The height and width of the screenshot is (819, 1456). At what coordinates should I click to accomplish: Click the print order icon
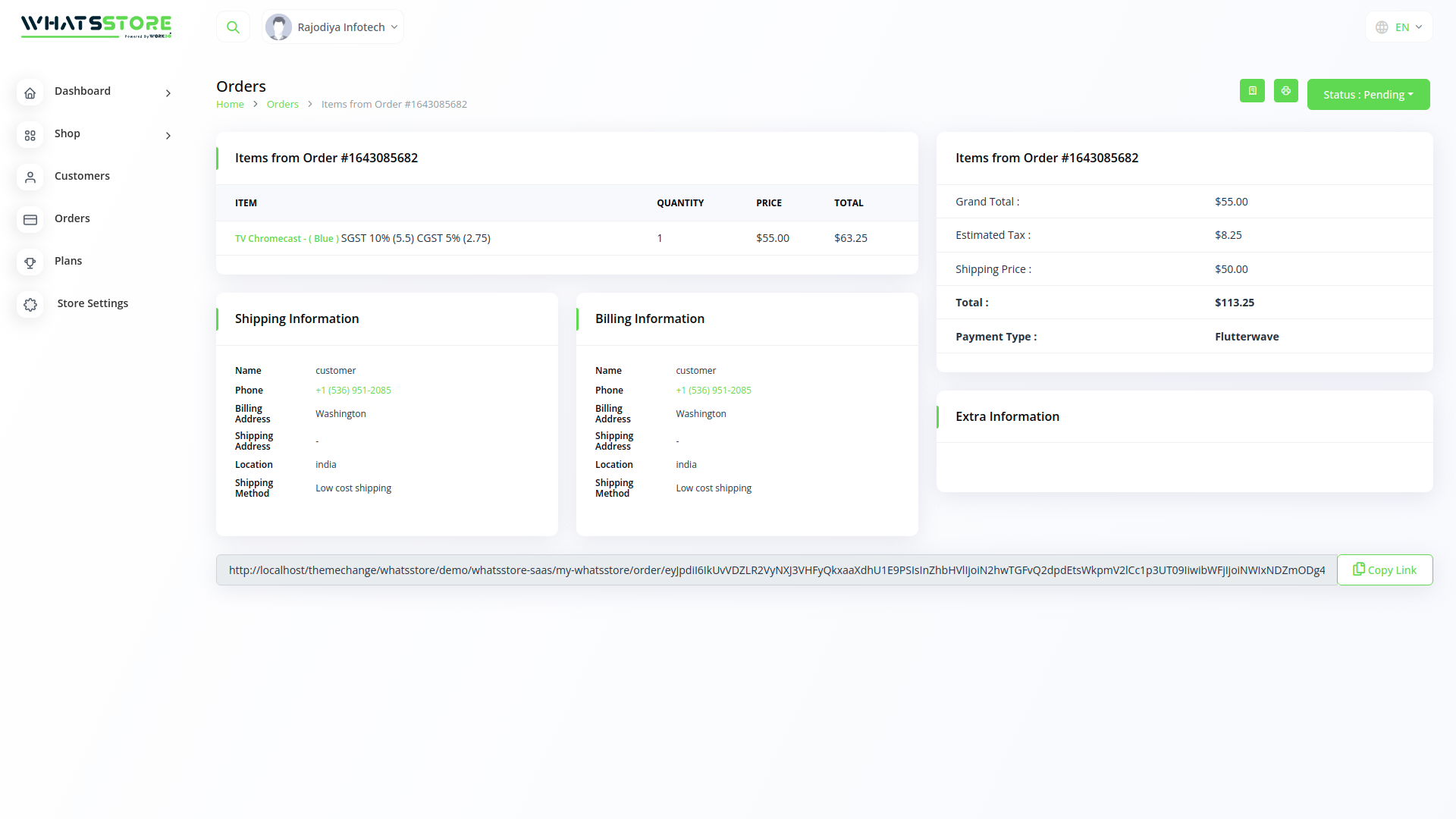point(1285,90)
